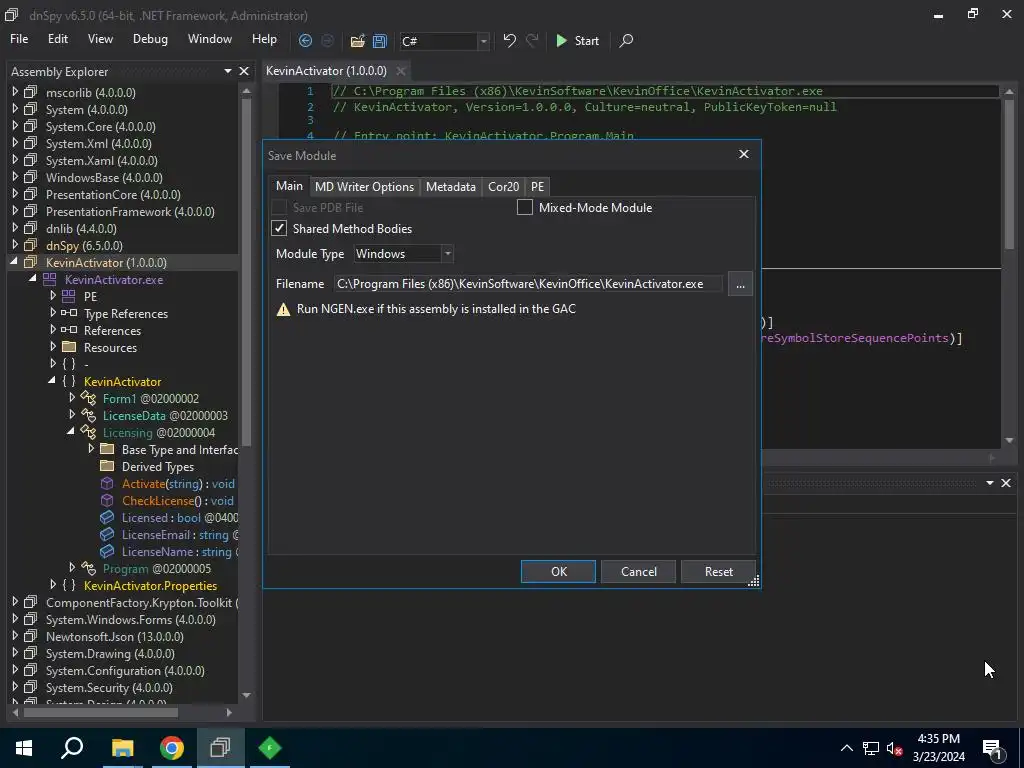Browse for filename with the ... button
This screenshot has width=1024, height=768.
pos(740,284)
